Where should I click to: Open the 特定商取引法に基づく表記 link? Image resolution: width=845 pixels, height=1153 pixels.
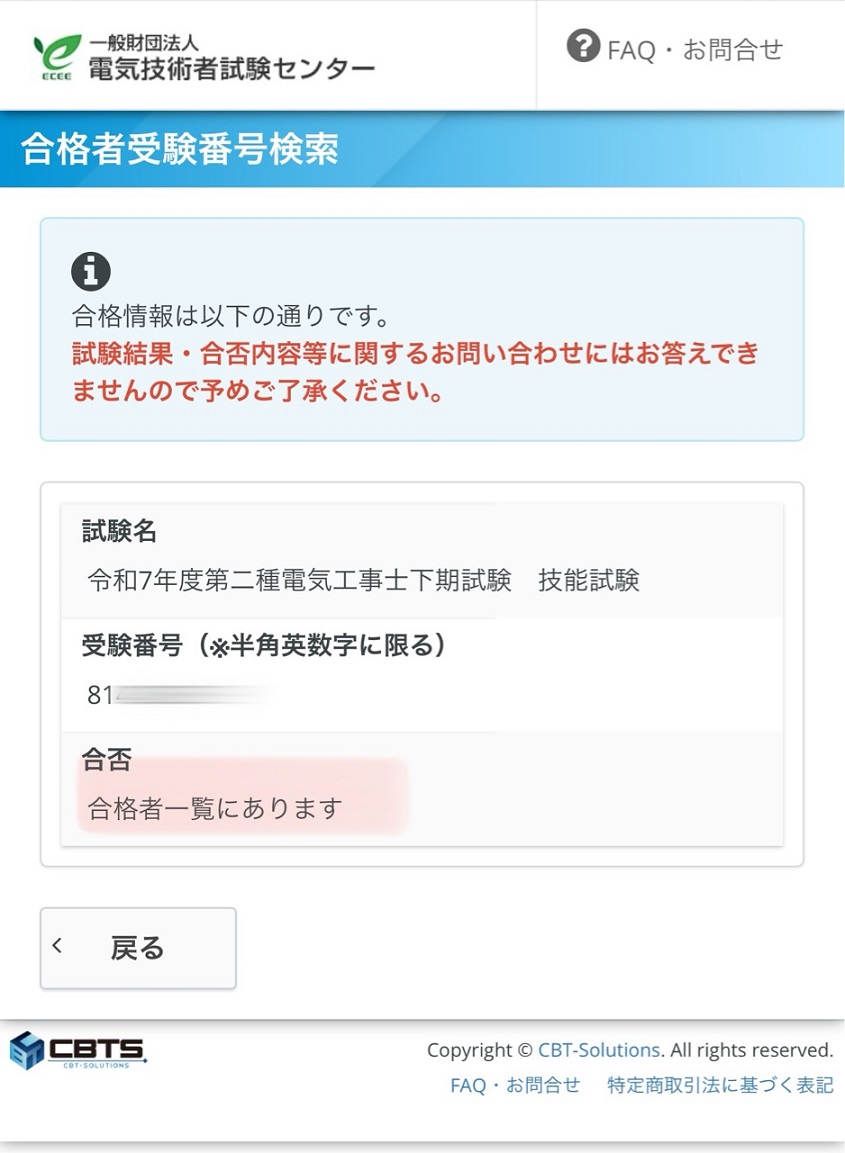coord(720,1085)
